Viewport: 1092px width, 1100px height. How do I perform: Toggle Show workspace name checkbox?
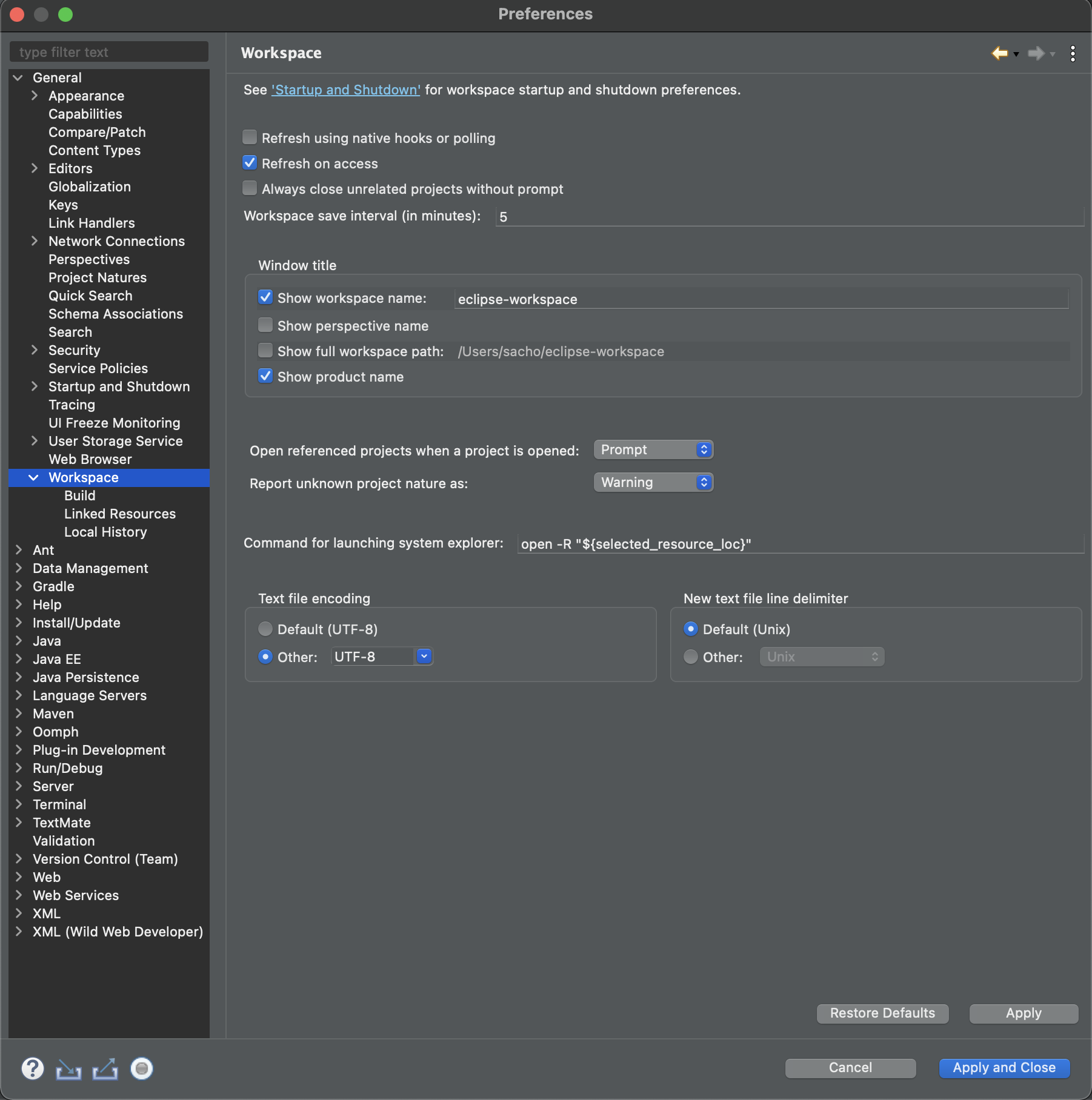pyautogui.click(x=265, y=297)
